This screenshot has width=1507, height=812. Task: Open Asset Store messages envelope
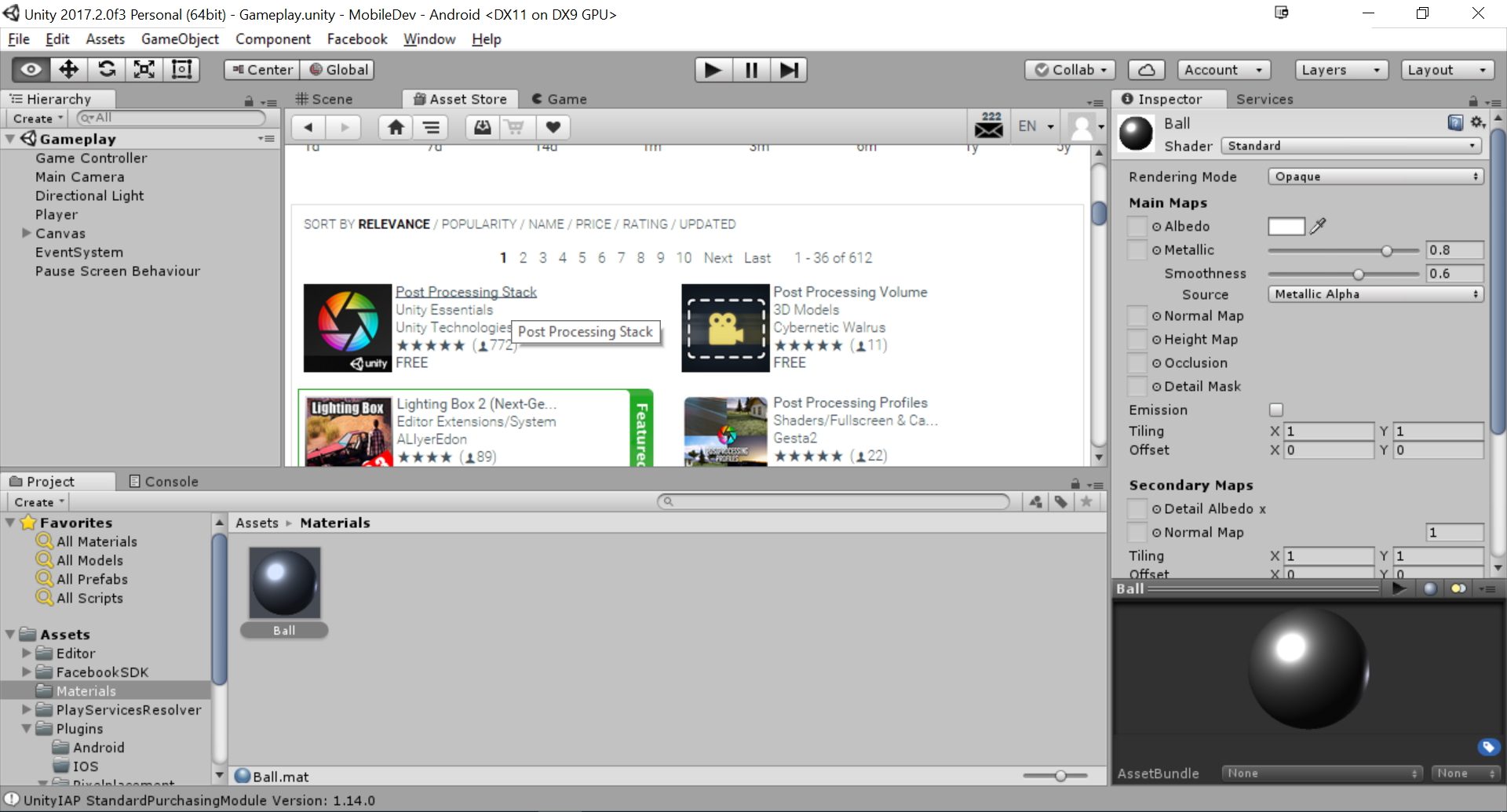tap(989, 126)
